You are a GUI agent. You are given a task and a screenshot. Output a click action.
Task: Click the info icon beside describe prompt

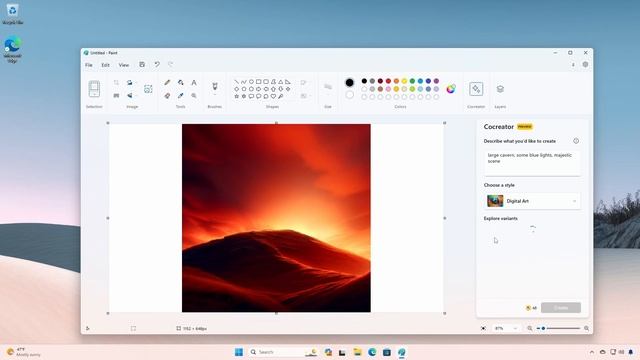tap(576, 141)
